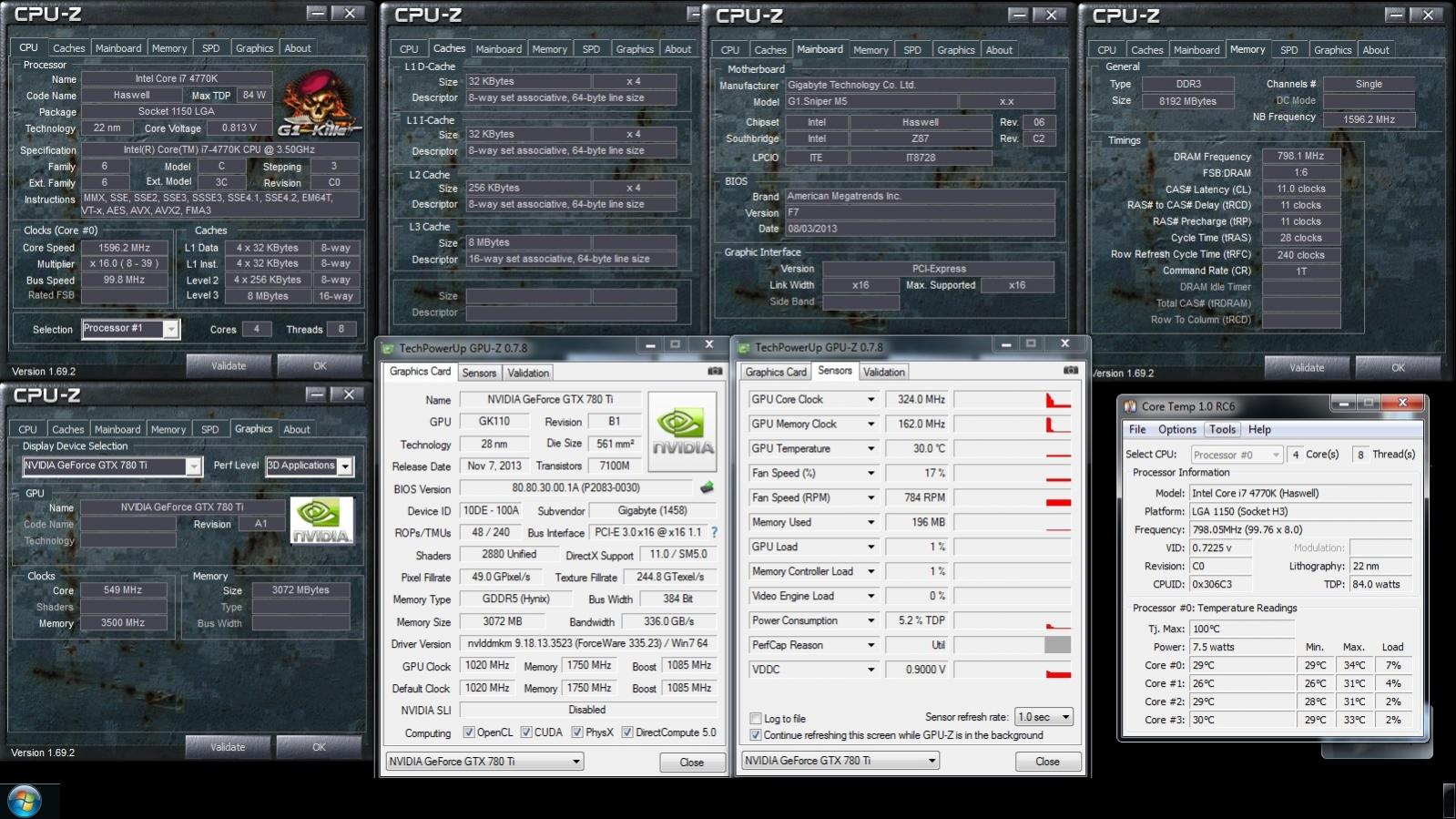Screen dimensions: 1456x819
Task: Switch to Graphics Card tab in GPU-Z Sensors window
Action: 776,372
